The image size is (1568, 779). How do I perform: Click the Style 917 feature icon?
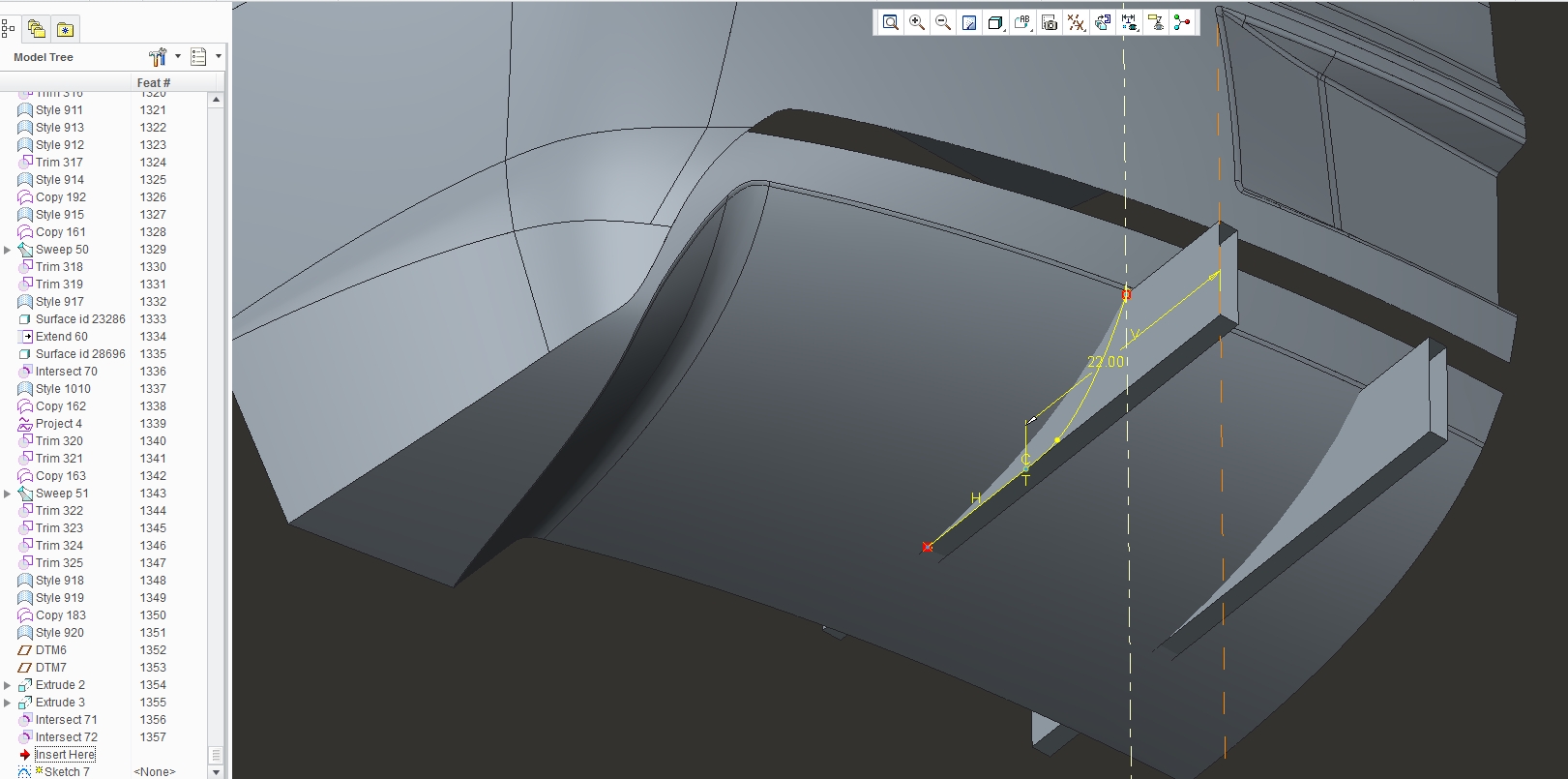coord(25,302)
